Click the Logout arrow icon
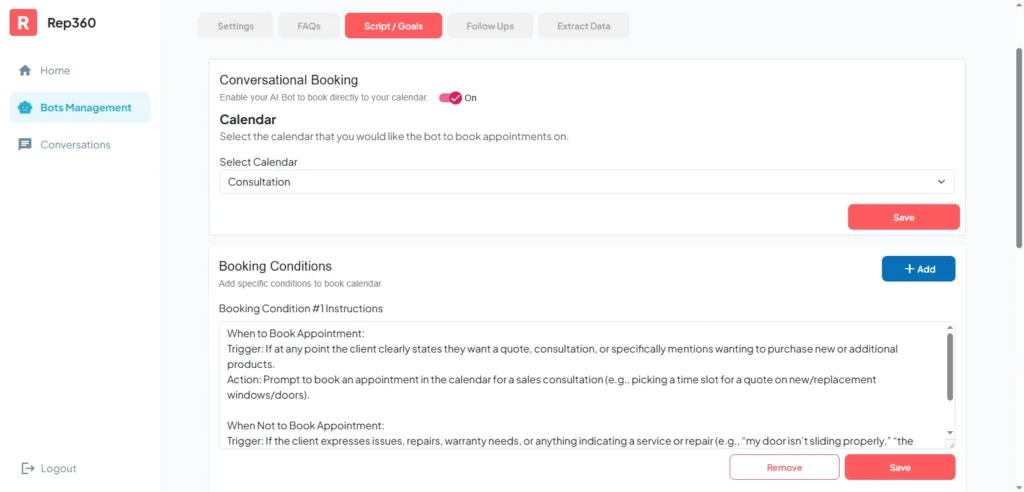 point(27,469)
